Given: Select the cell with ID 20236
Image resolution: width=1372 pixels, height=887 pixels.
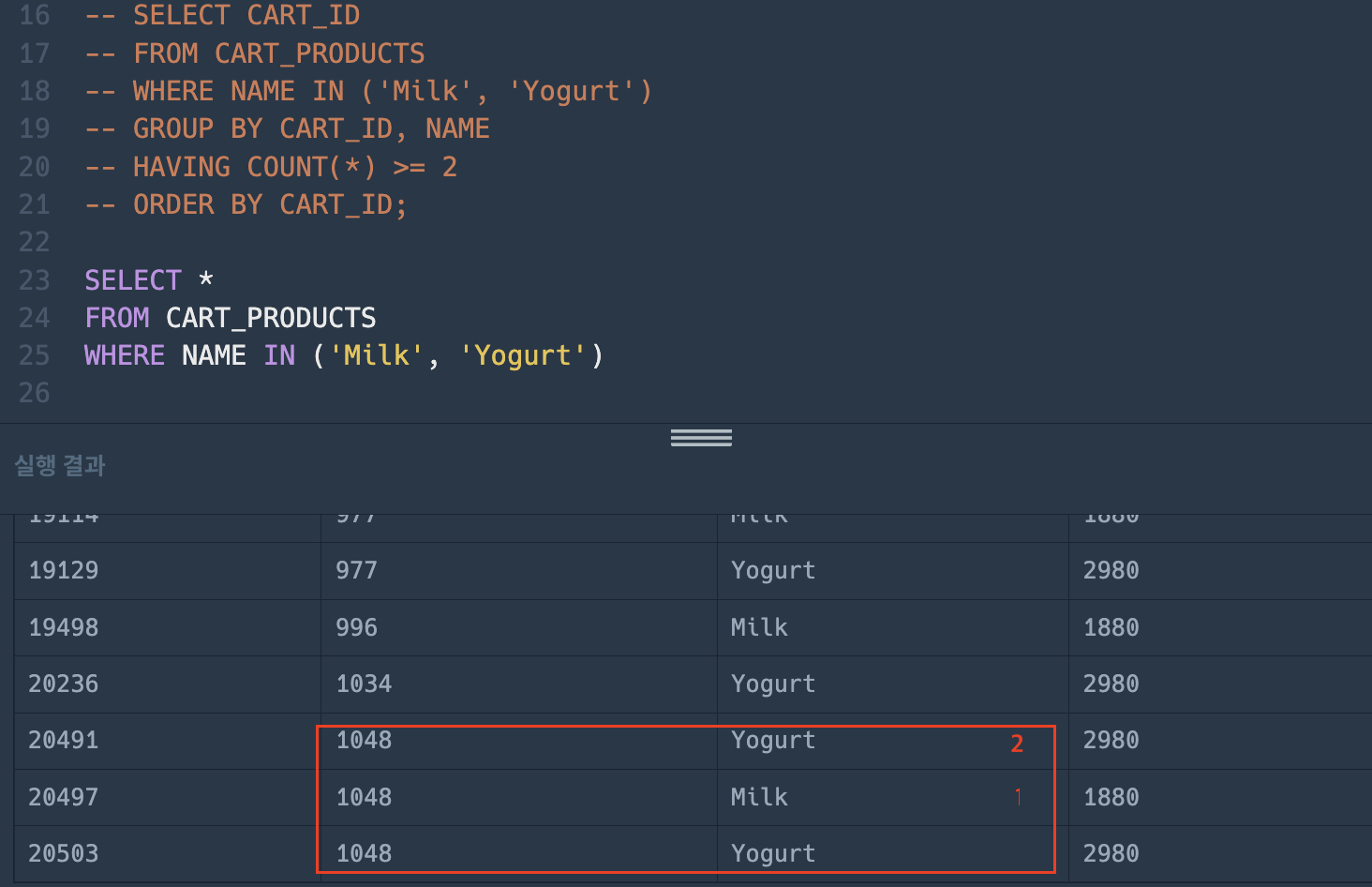Looking at the screenshot, I should point(64,684).
